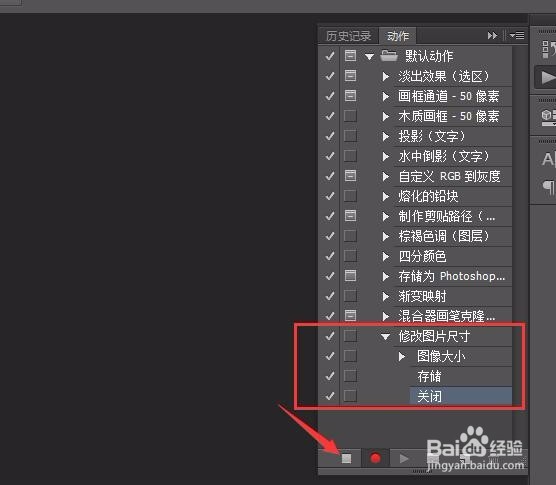Expand the 投影（文字） action
556x485 pixels.
[386, 136]
